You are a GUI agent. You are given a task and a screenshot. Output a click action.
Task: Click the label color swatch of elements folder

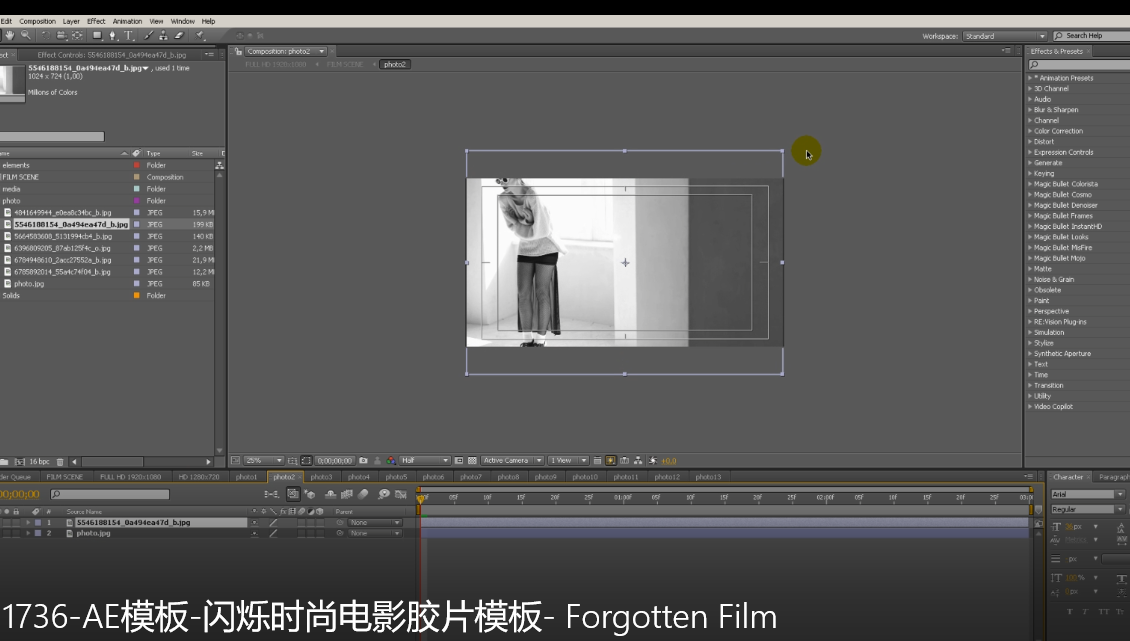point(136,165)
